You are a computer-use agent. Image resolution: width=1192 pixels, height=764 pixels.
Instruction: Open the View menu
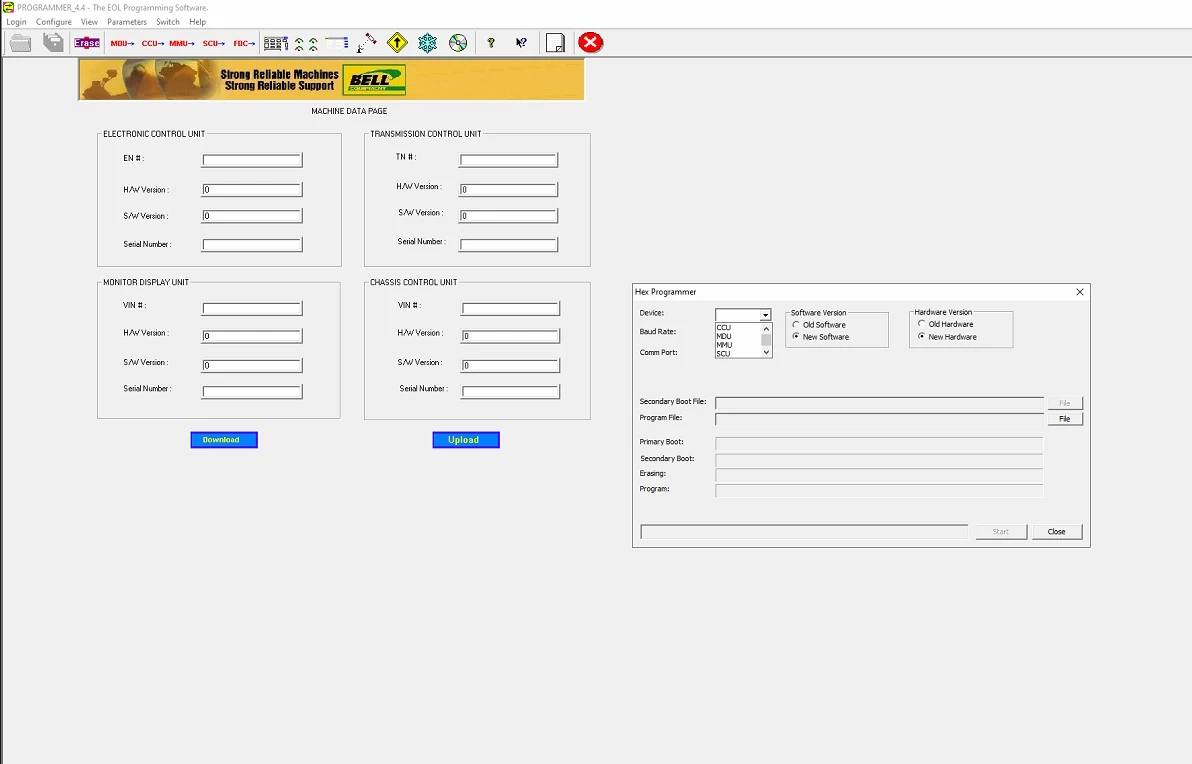[90, 22]
